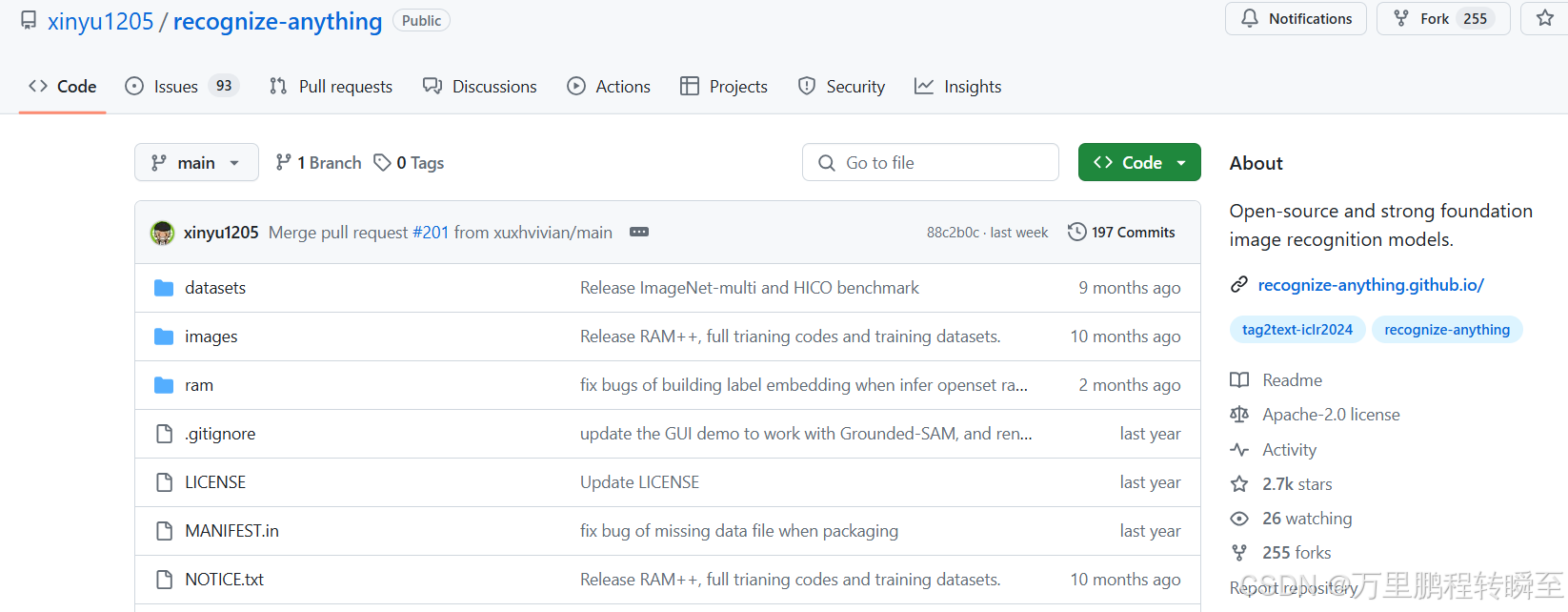
Task: Open commit 'Release ImageNet-multi and HICO benchmark'
Action: pos(750,288)
